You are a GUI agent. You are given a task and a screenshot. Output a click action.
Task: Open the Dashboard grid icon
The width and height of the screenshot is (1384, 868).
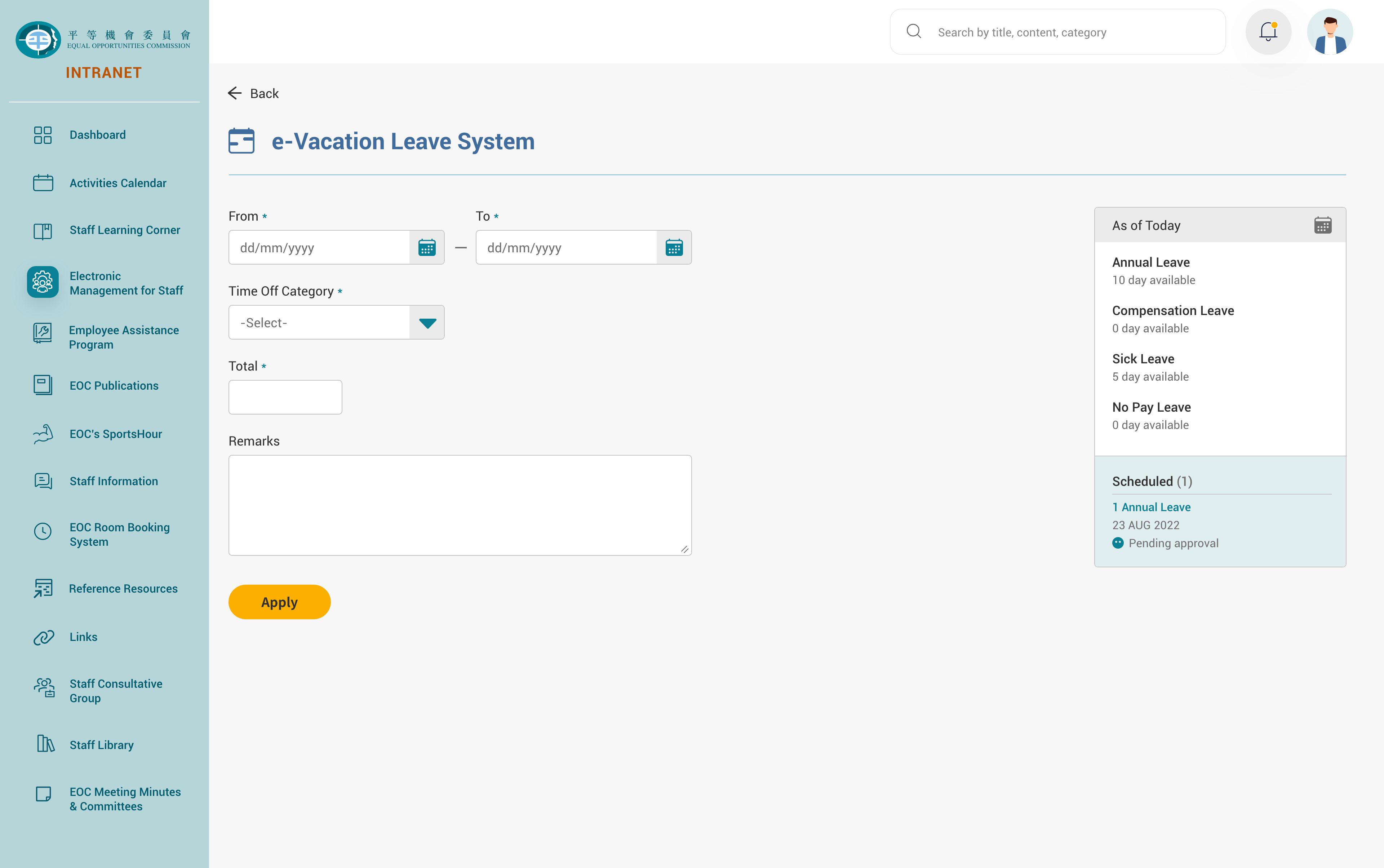[43, 135]
